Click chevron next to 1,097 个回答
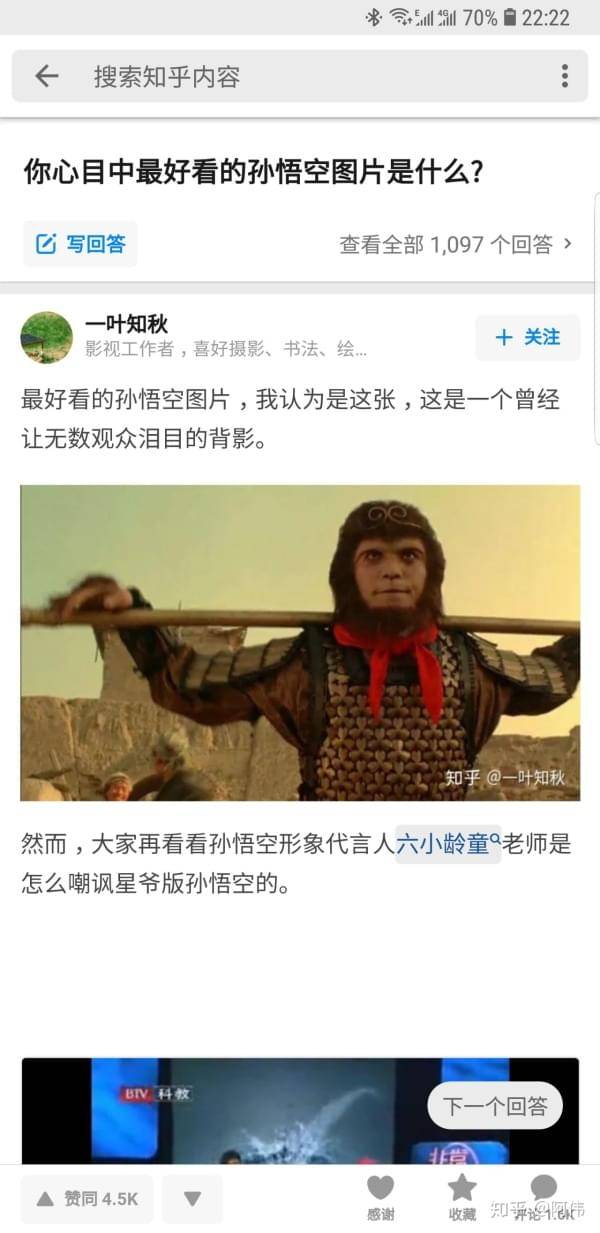 [568, 243]
